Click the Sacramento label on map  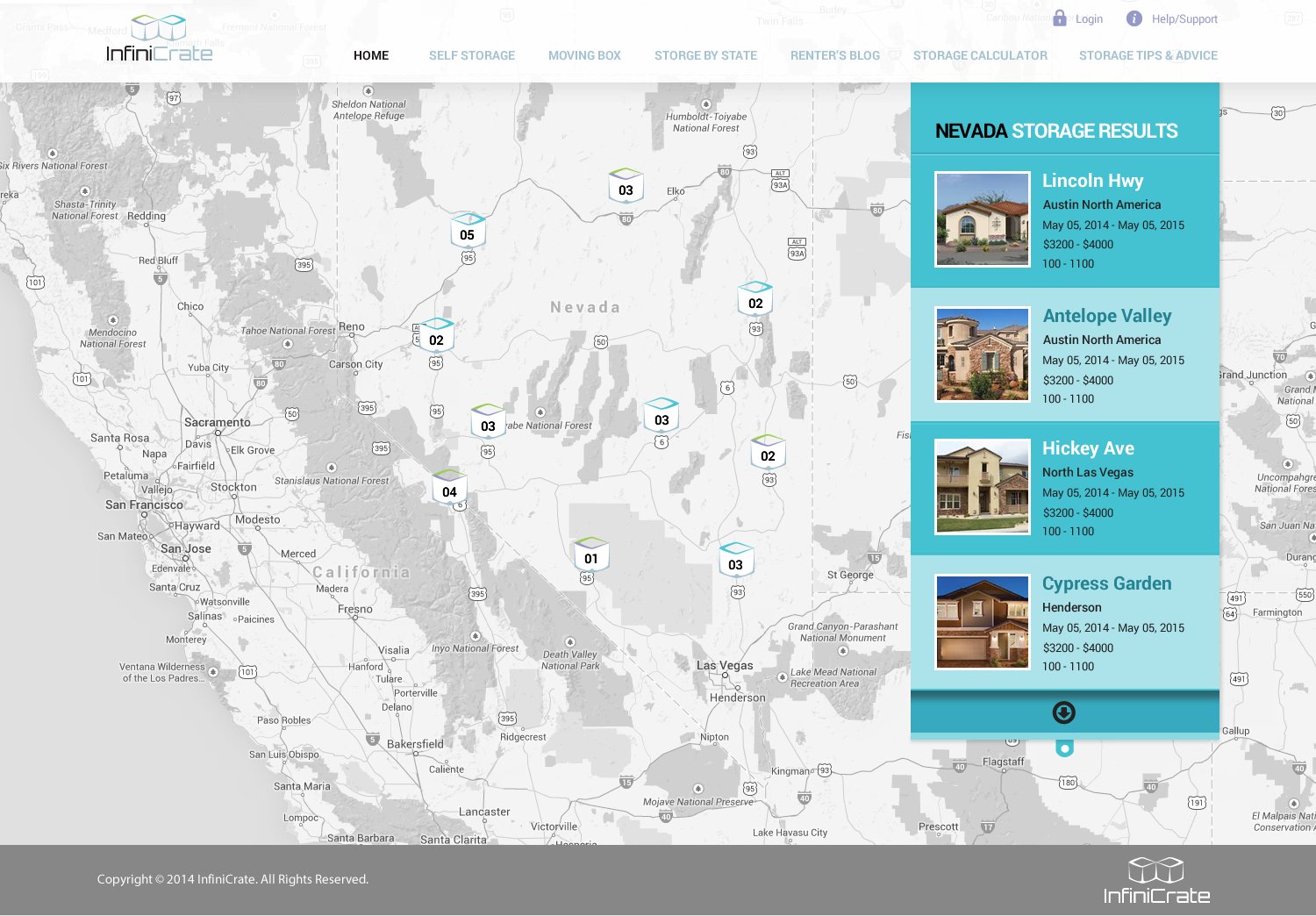(x=218, y=422)
